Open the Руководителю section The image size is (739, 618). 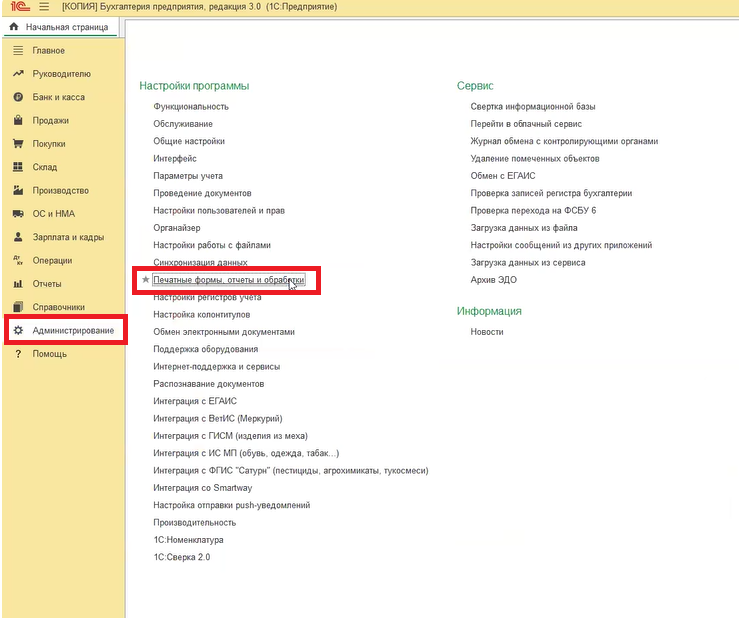(61, 74)
